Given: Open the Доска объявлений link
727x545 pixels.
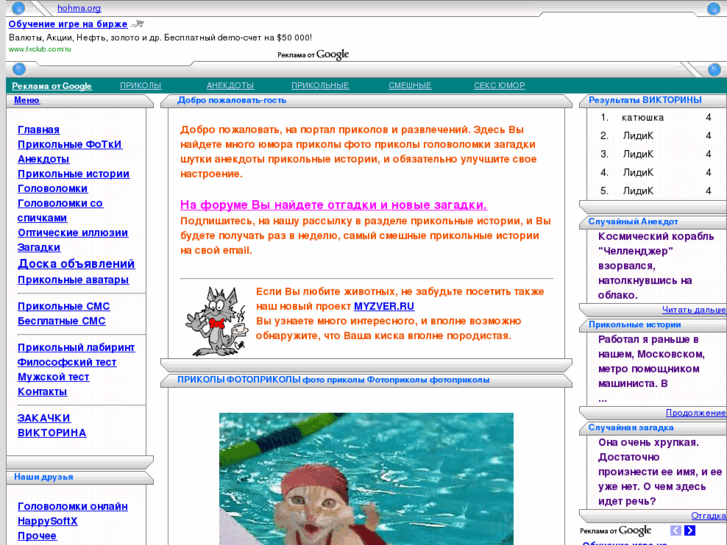Looking at the screenshot, I should [76, 264].
